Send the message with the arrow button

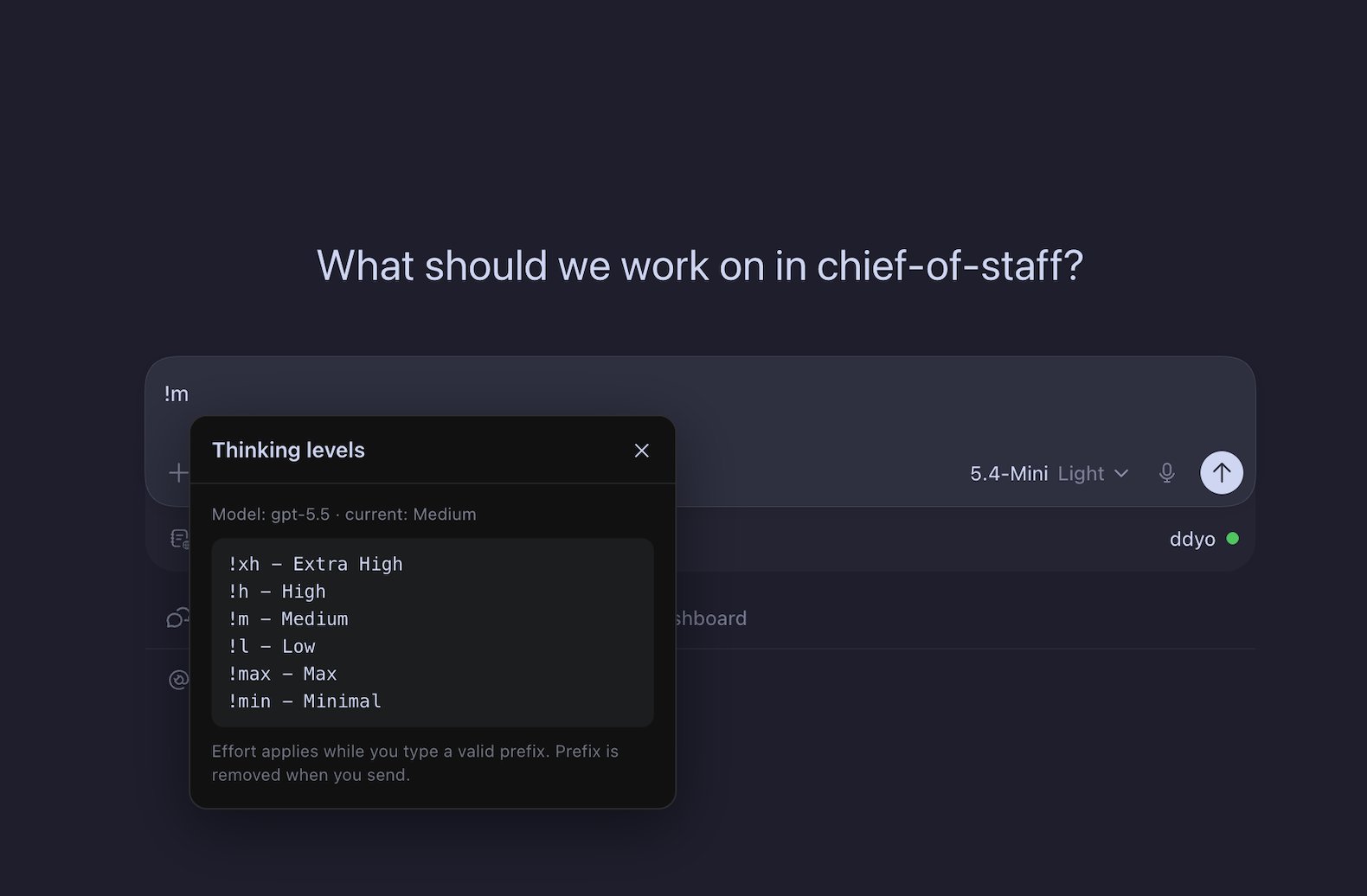[x=1221, y=473]
